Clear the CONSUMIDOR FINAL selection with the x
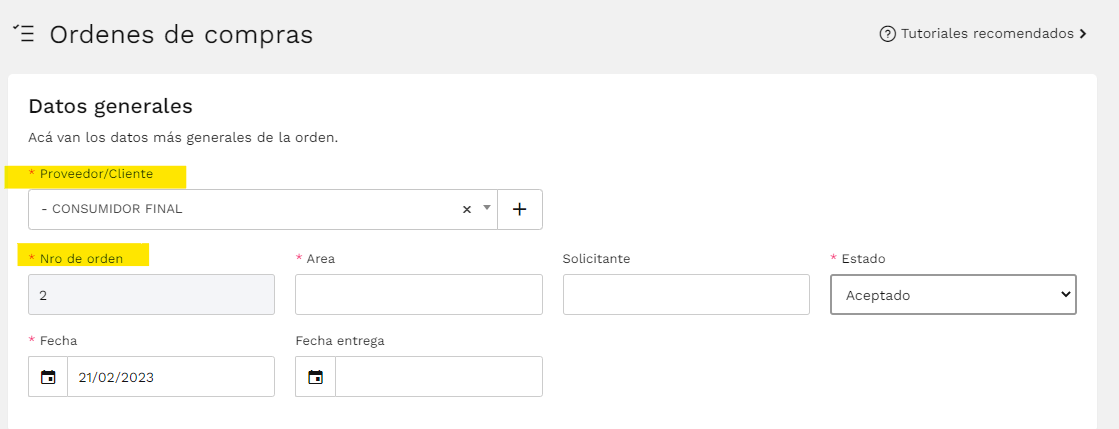This screenshot has height=429, width=1119. (x=467, y=209)
